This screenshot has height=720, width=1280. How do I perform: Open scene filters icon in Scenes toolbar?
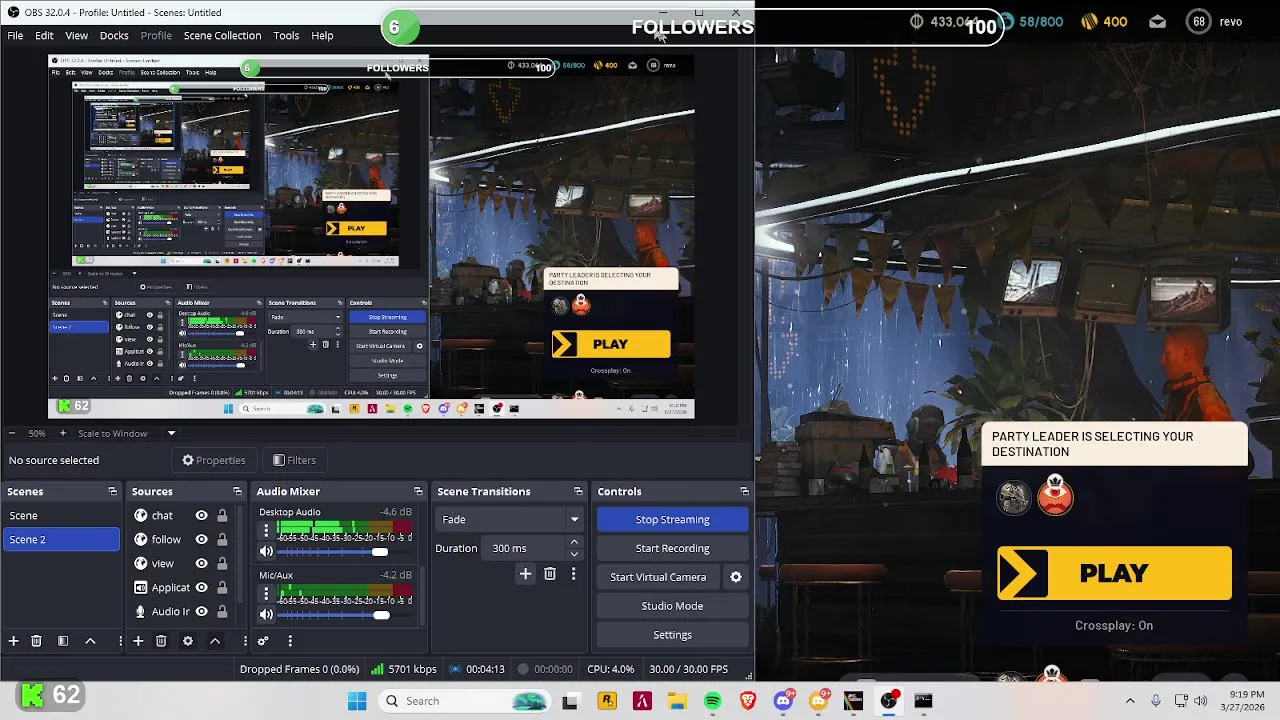pyautogui.click(x=62, y=641)
